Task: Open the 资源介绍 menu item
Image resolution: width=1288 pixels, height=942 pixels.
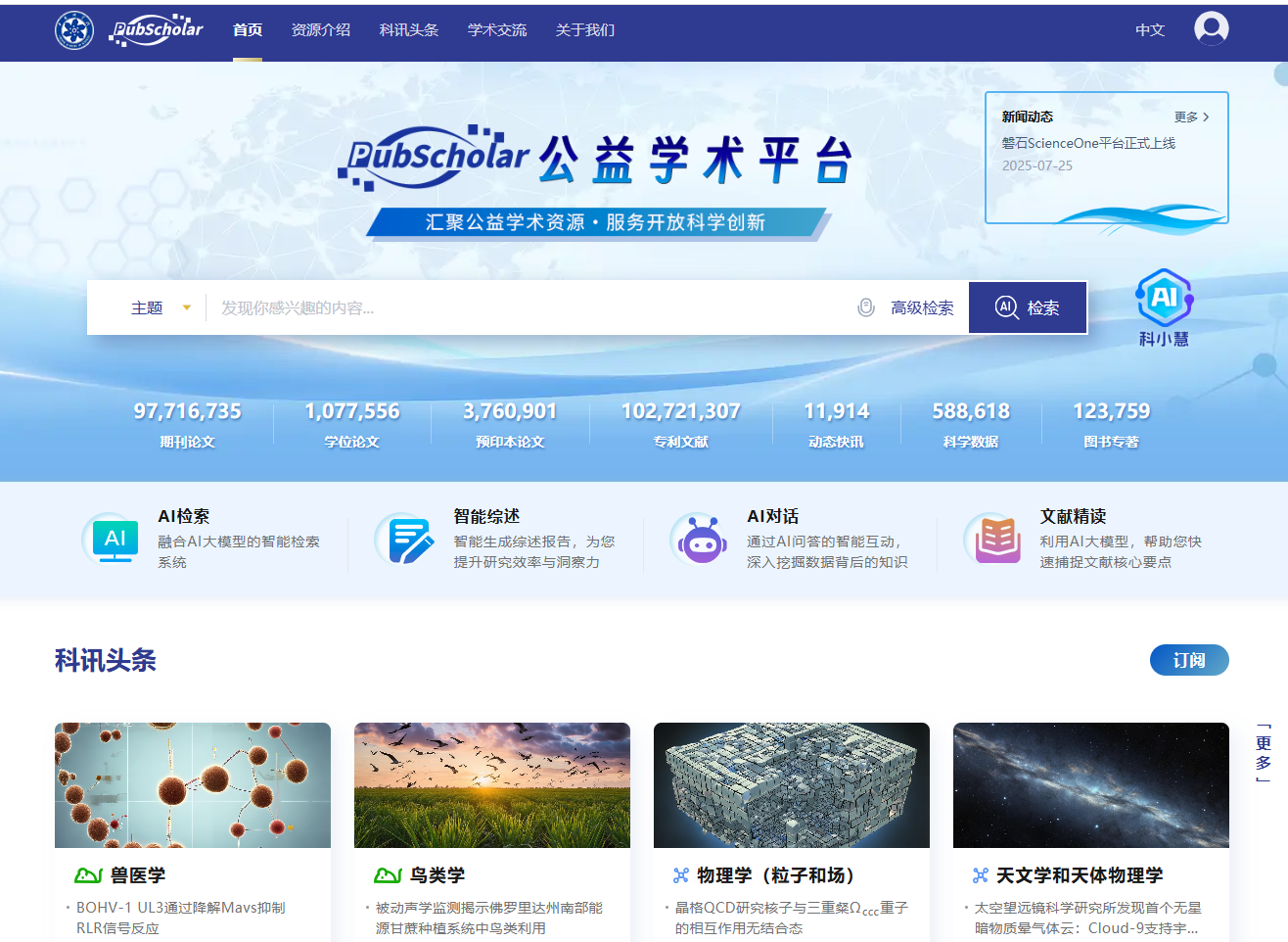Action: pyautogui.click(x=320, y=30)
